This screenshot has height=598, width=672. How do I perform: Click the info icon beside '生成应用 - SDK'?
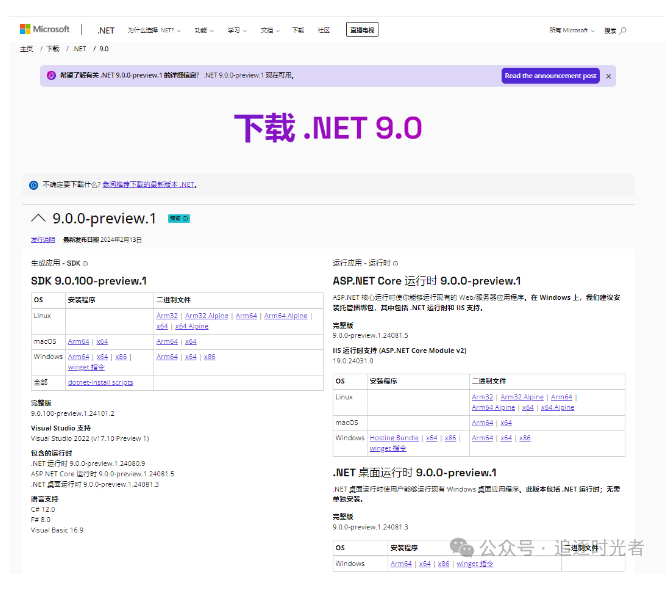(x=85, y=263)
